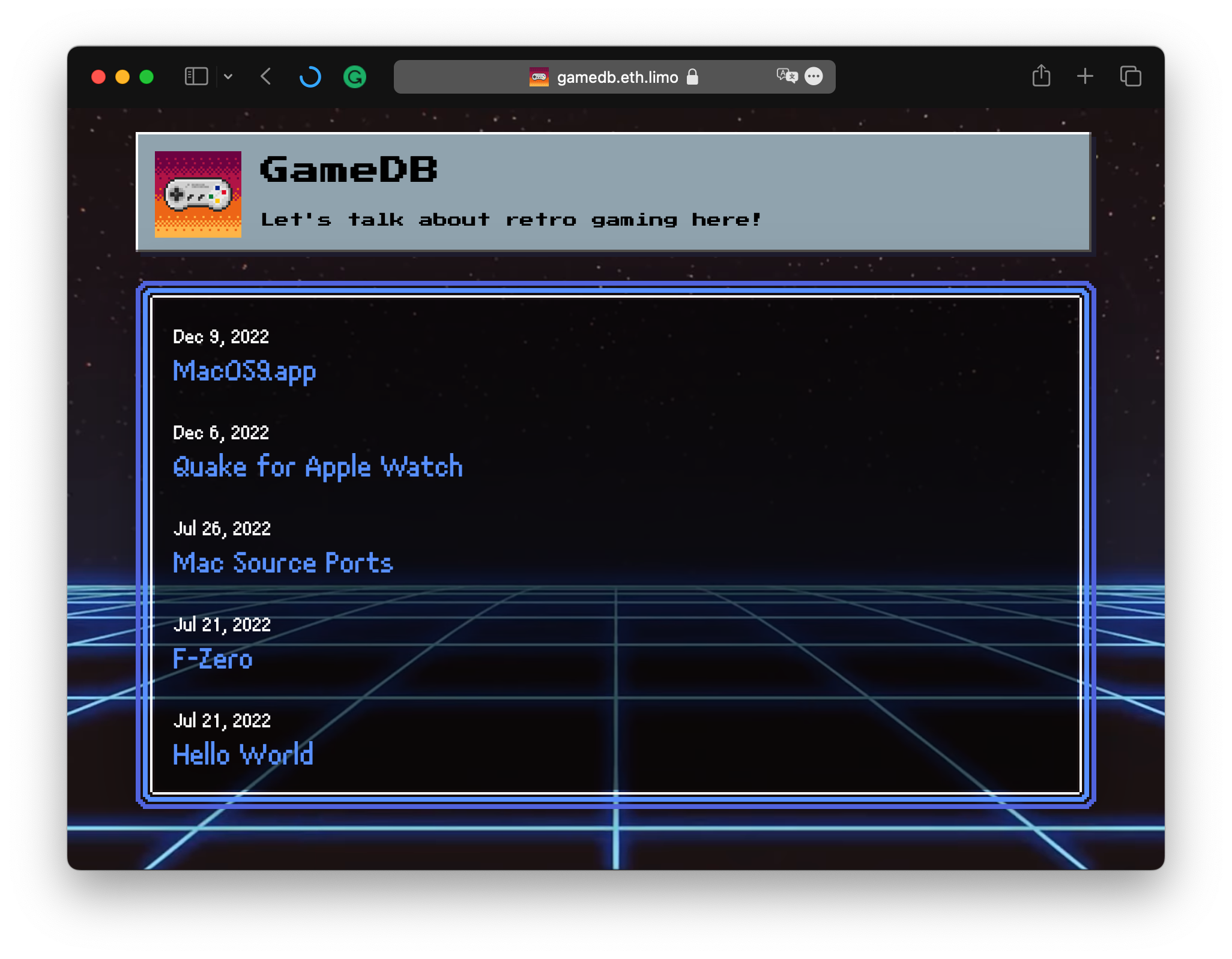The width and height of the screenshot is (1232, 959).
Task: Click the lock security icon
Action: [x=692, y=77]
